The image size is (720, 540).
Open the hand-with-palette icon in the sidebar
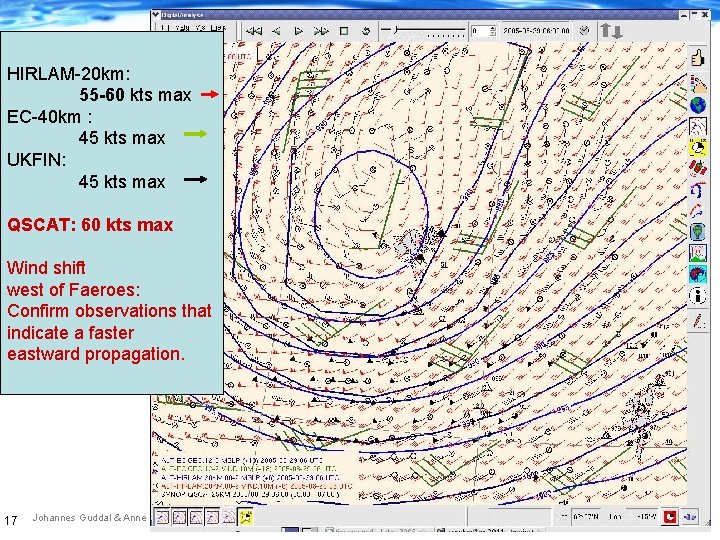point(698,84)
